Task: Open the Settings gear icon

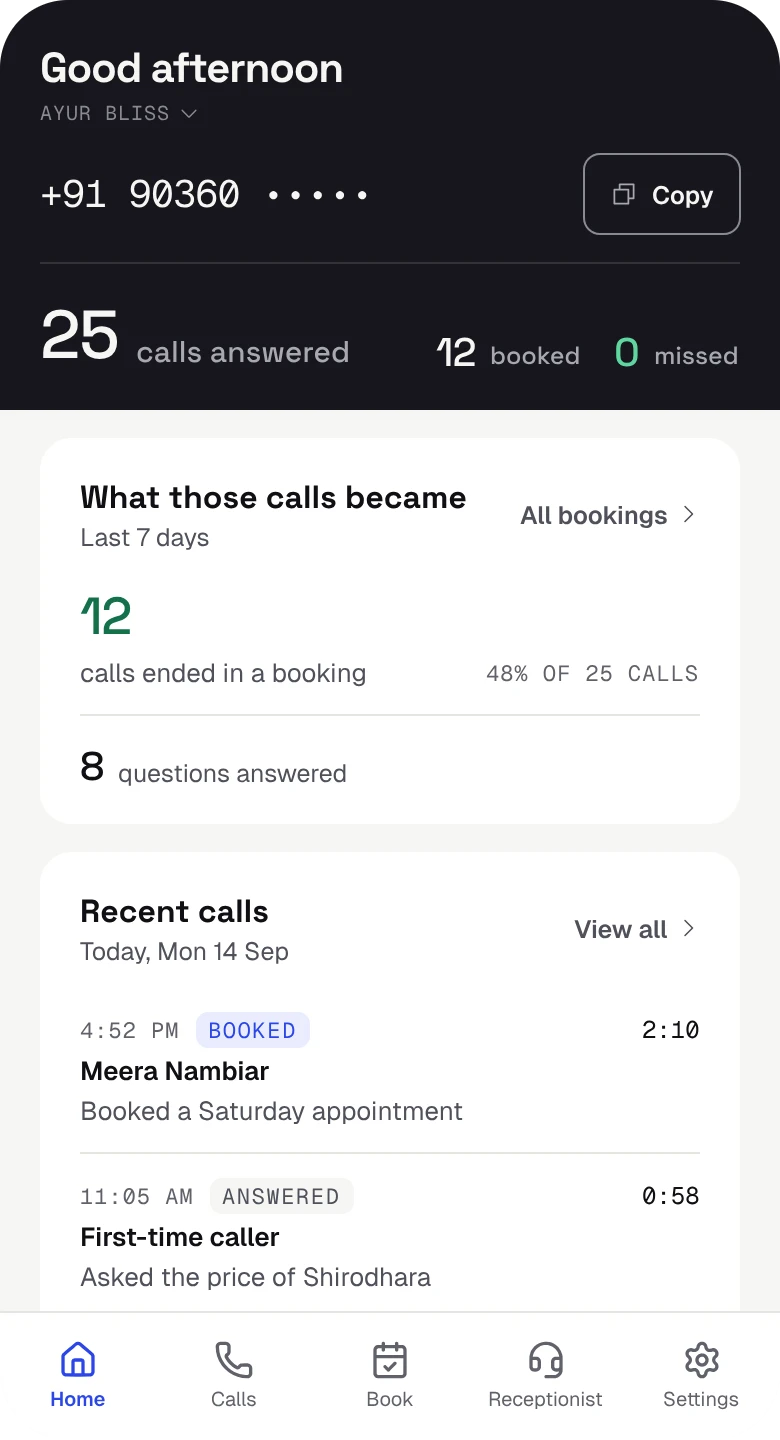Action: pyautogui.click(x=702, y=1360)
